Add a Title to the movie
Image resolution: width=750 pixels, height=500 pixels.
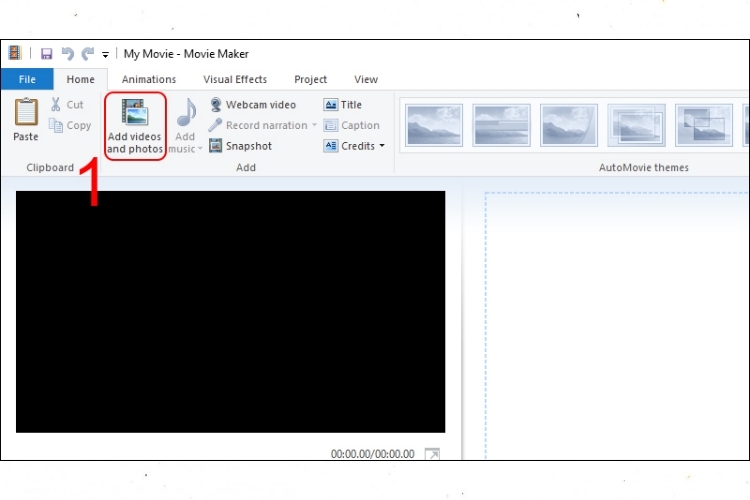342,104
